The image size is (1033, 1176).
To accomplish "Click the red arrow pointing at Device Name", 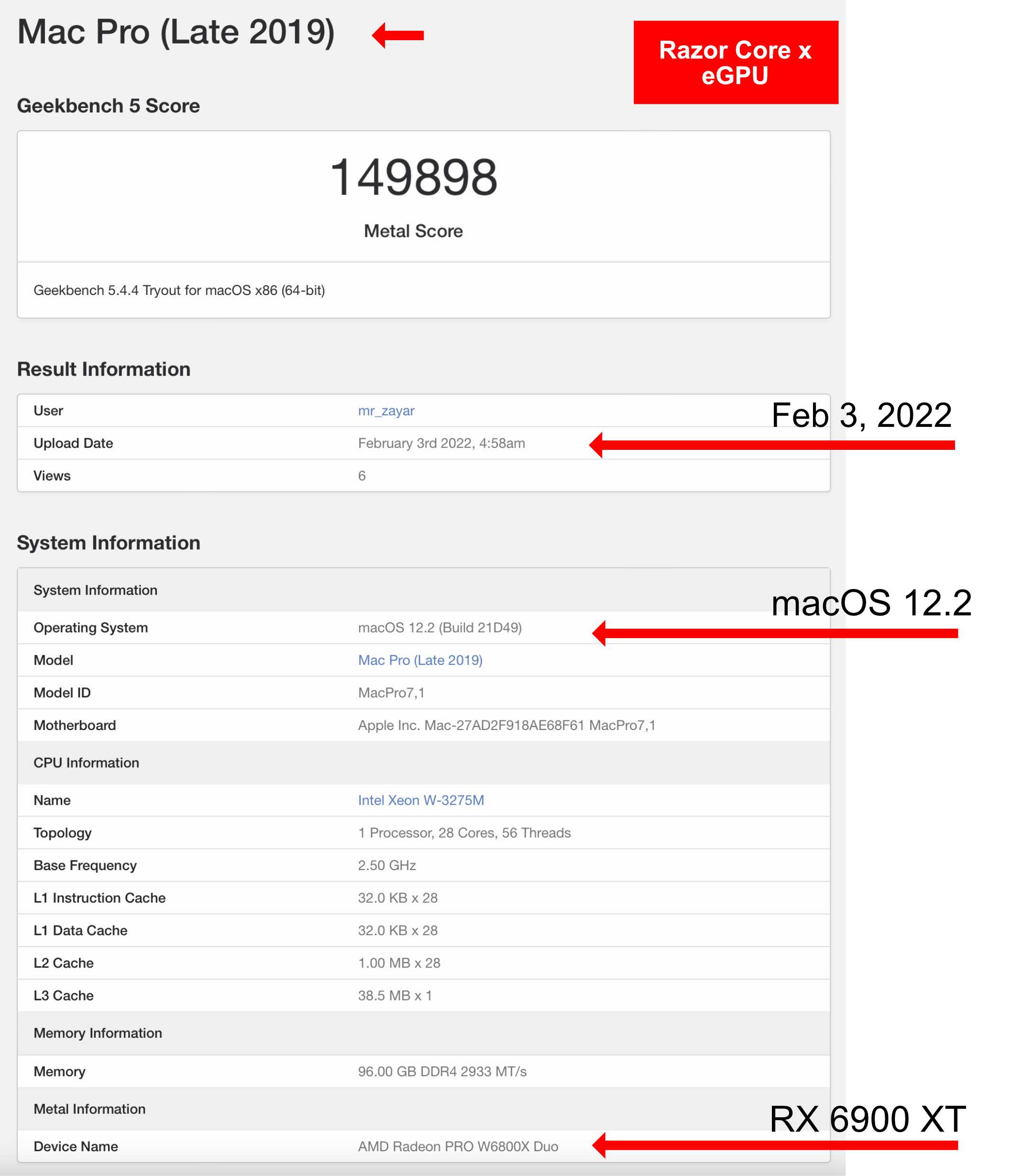I will [774, 1145].
